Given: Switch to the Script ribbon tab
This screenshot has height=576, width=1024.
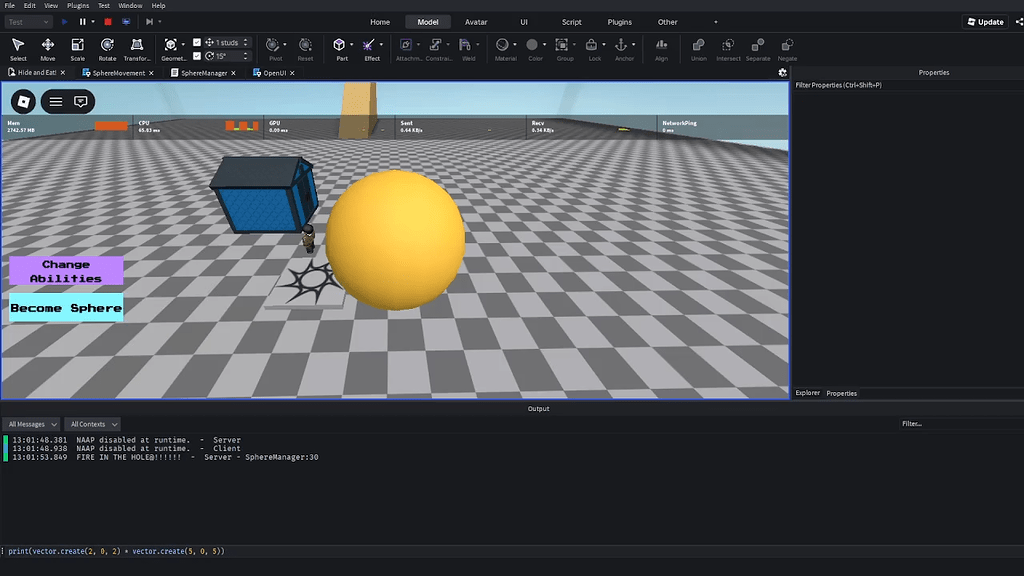Looking at the screenshot, I should tap(571, 22).
